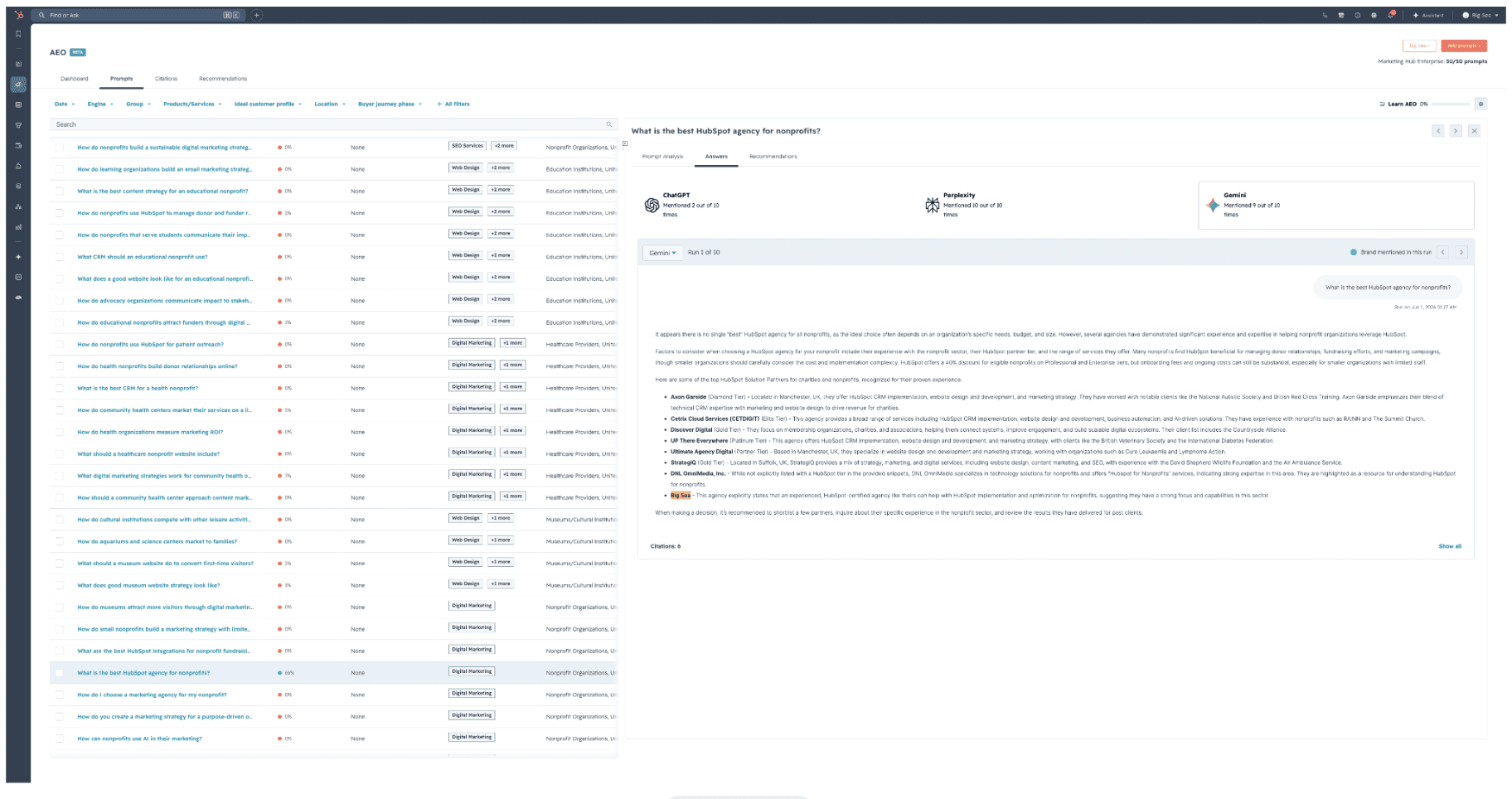
Task: Click Show all citations link
Action: [1450, 546]
